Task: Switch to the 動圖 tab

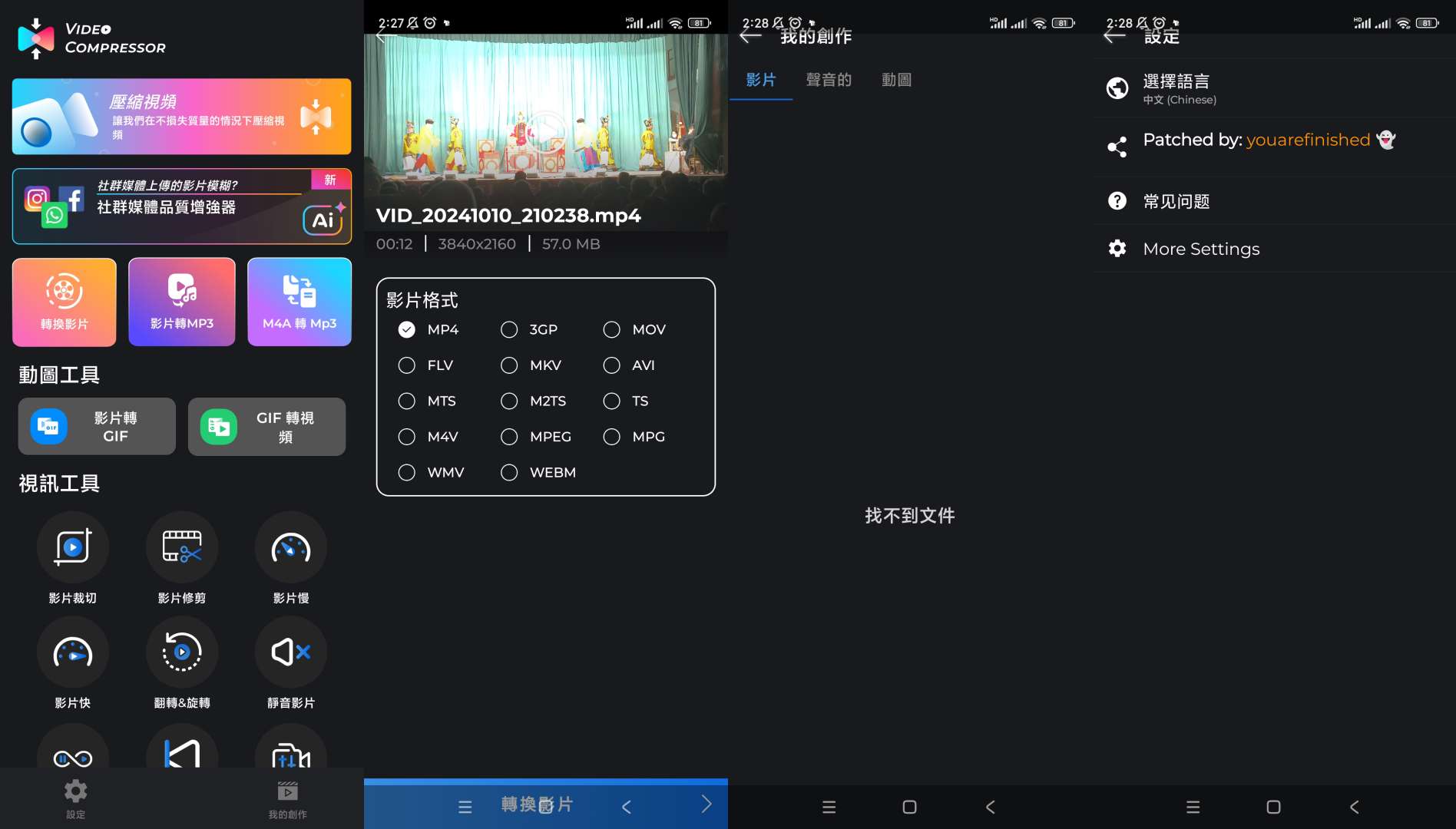Action: click(896, 80)
